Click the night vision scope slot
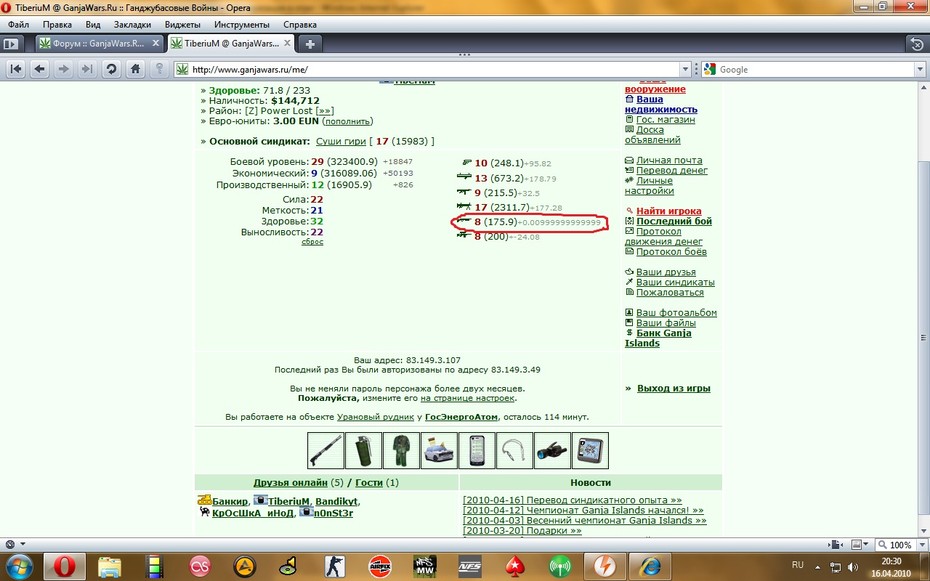 click(552, 451)
